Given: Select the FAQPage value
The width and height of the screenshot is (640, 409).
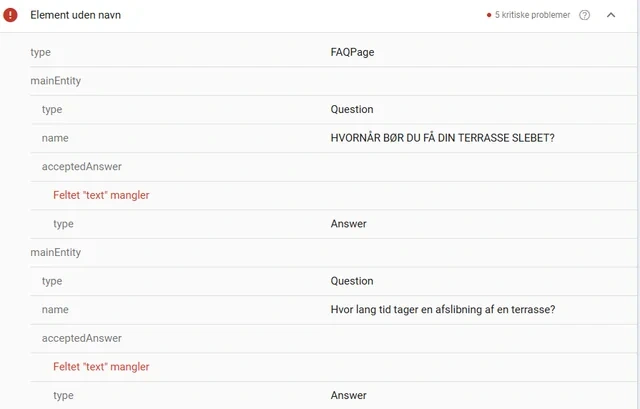Looking at the screenshot, I should point(352,52).
